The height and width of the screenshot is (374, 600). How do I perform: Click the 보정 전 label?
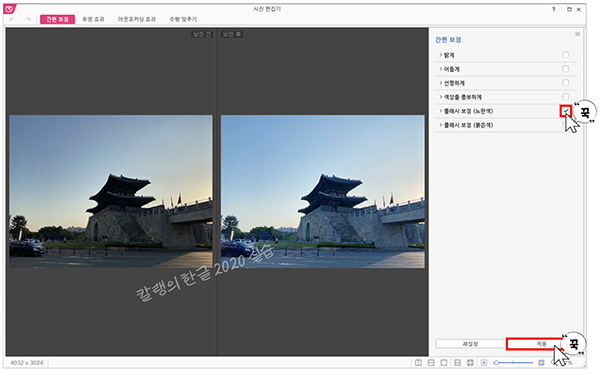[202, 34]
